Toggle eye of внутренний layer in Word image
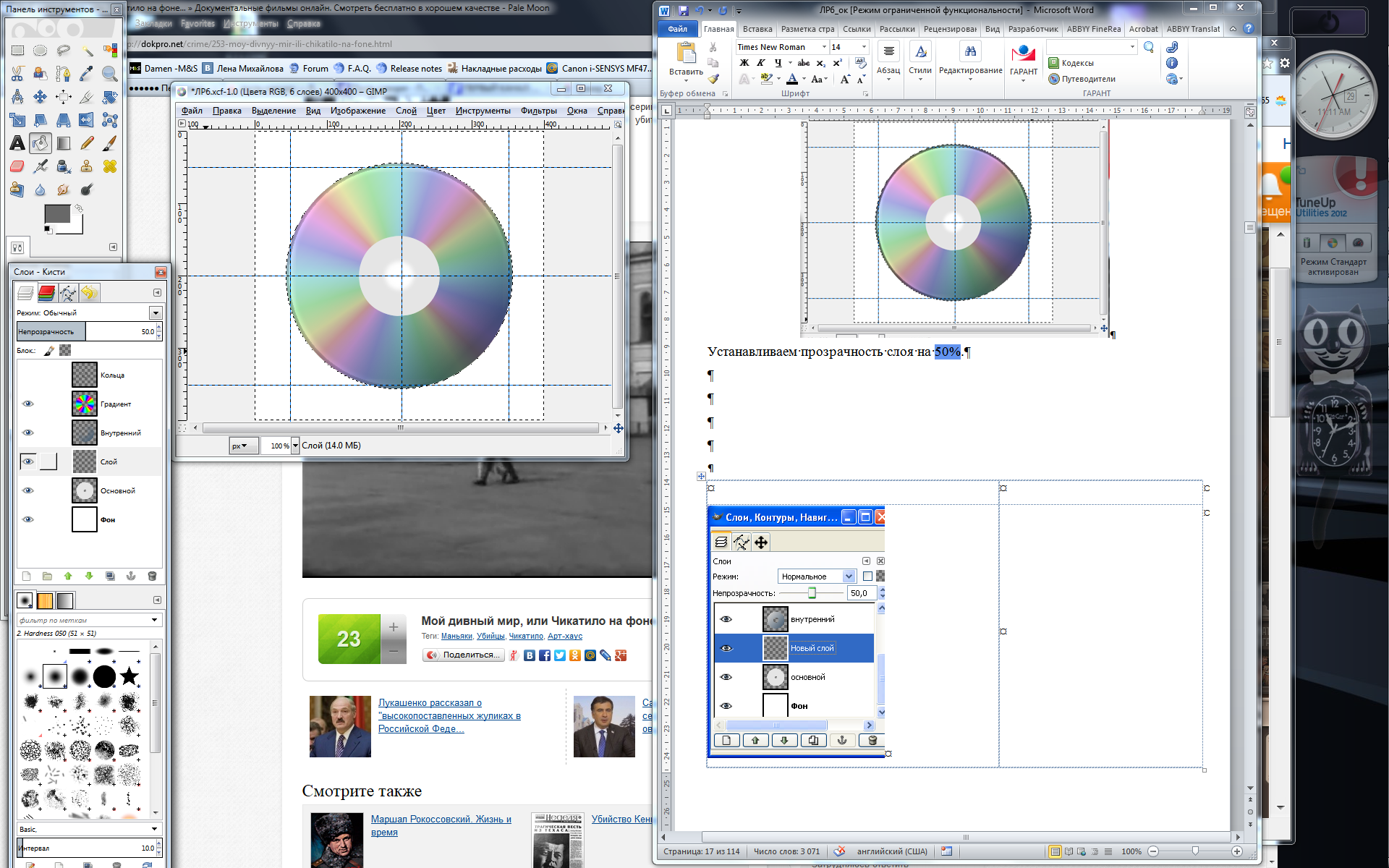Image resolution: width=1389 pixels, height=868 pixels. click(x=726, y=619)
